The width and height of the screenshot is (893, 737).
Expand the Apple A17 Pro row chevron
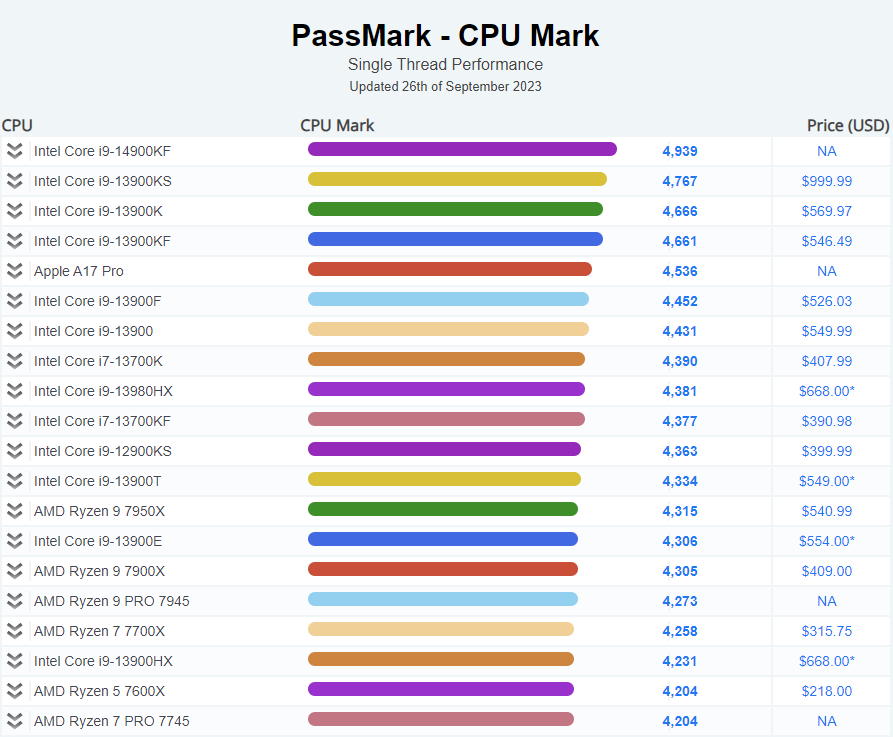pos(15,271)
